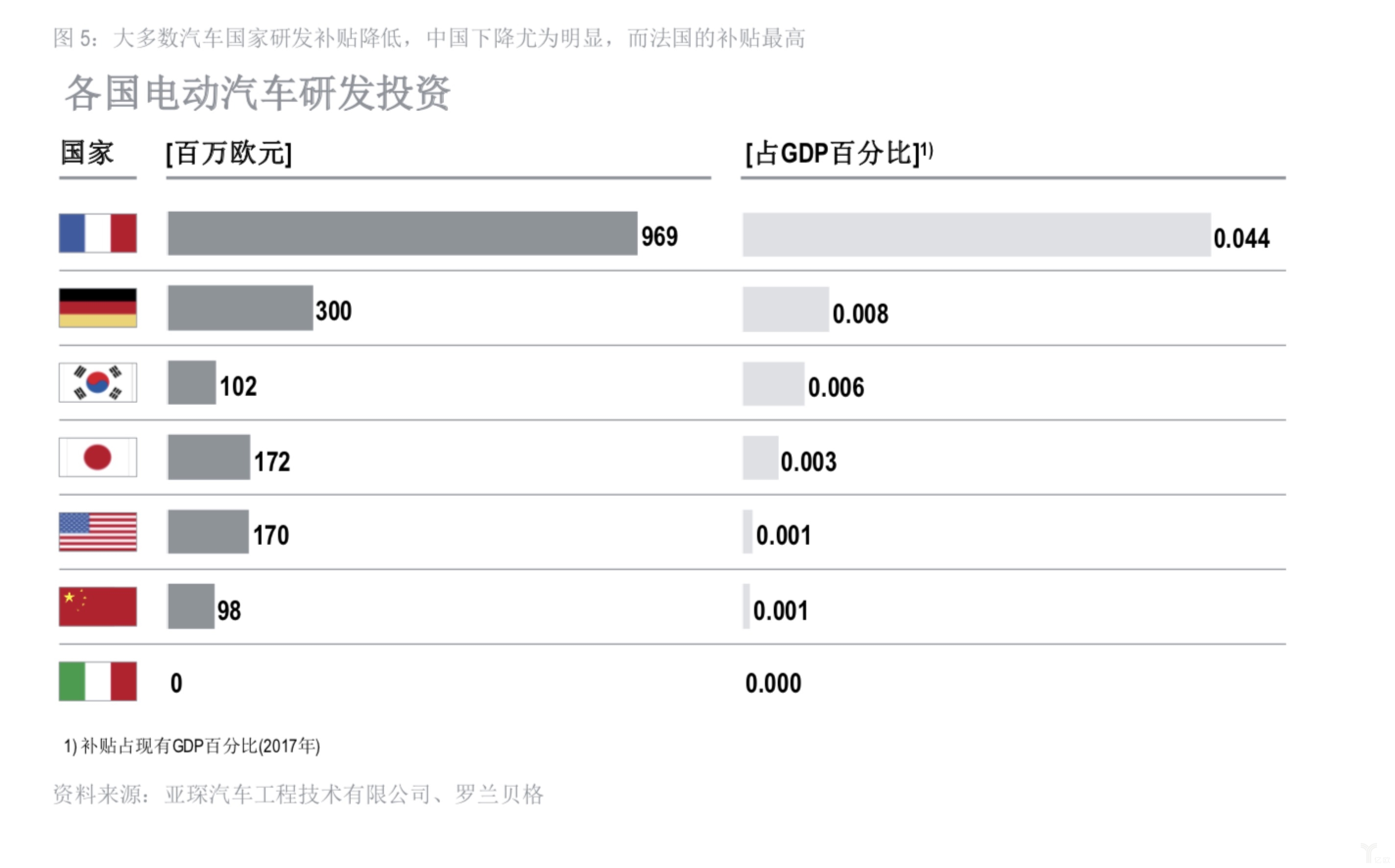Screen dimensions: 1395x868
Task: Select the Italy flag icon
Action: 97,681
